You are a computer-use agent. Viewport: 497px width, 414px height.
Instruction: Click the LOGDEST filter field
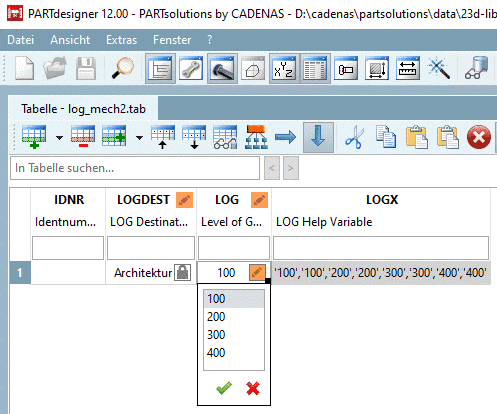tap(151, 248)
